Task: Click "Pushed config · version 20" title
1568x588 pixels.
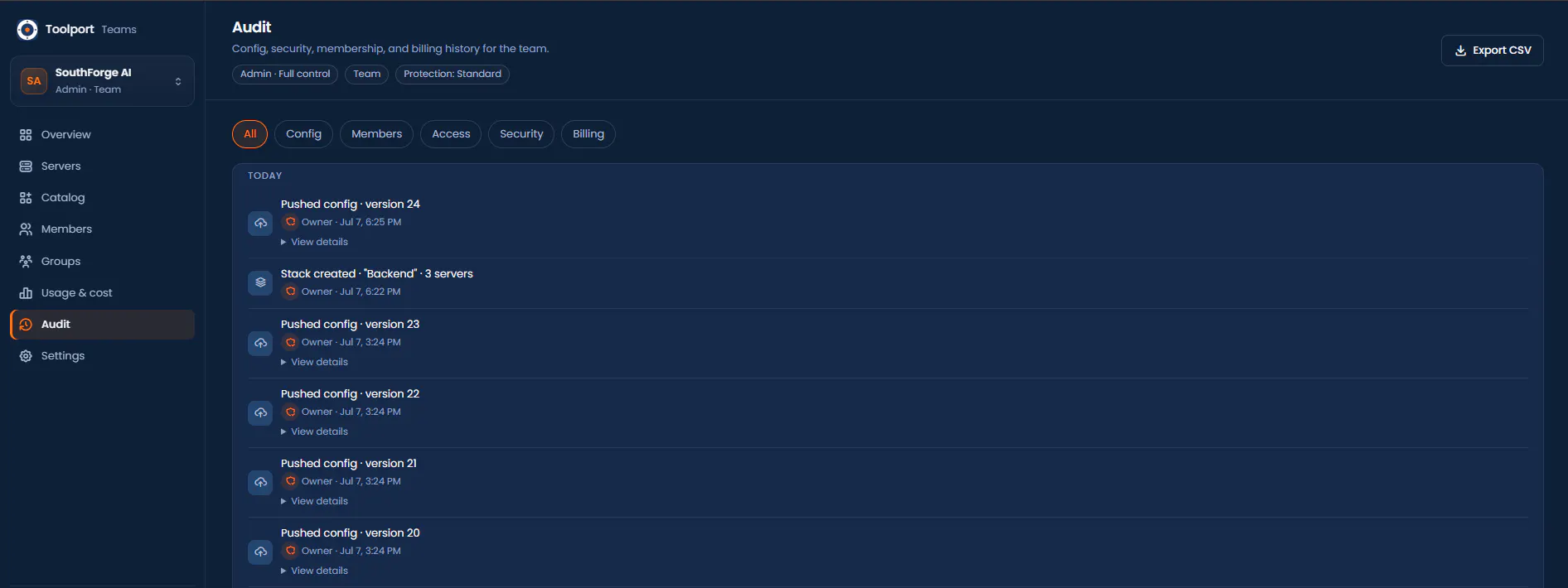Action: click(351, 533)
